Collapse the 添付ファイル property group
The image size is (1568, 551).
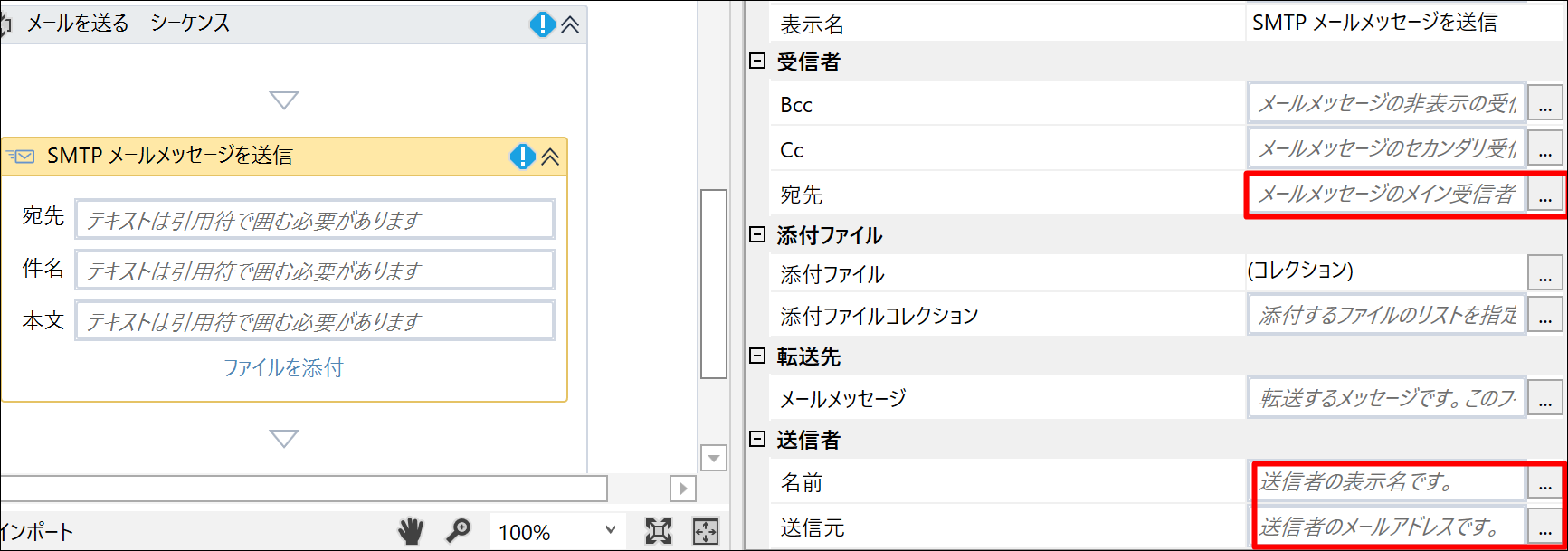[757, 235]
